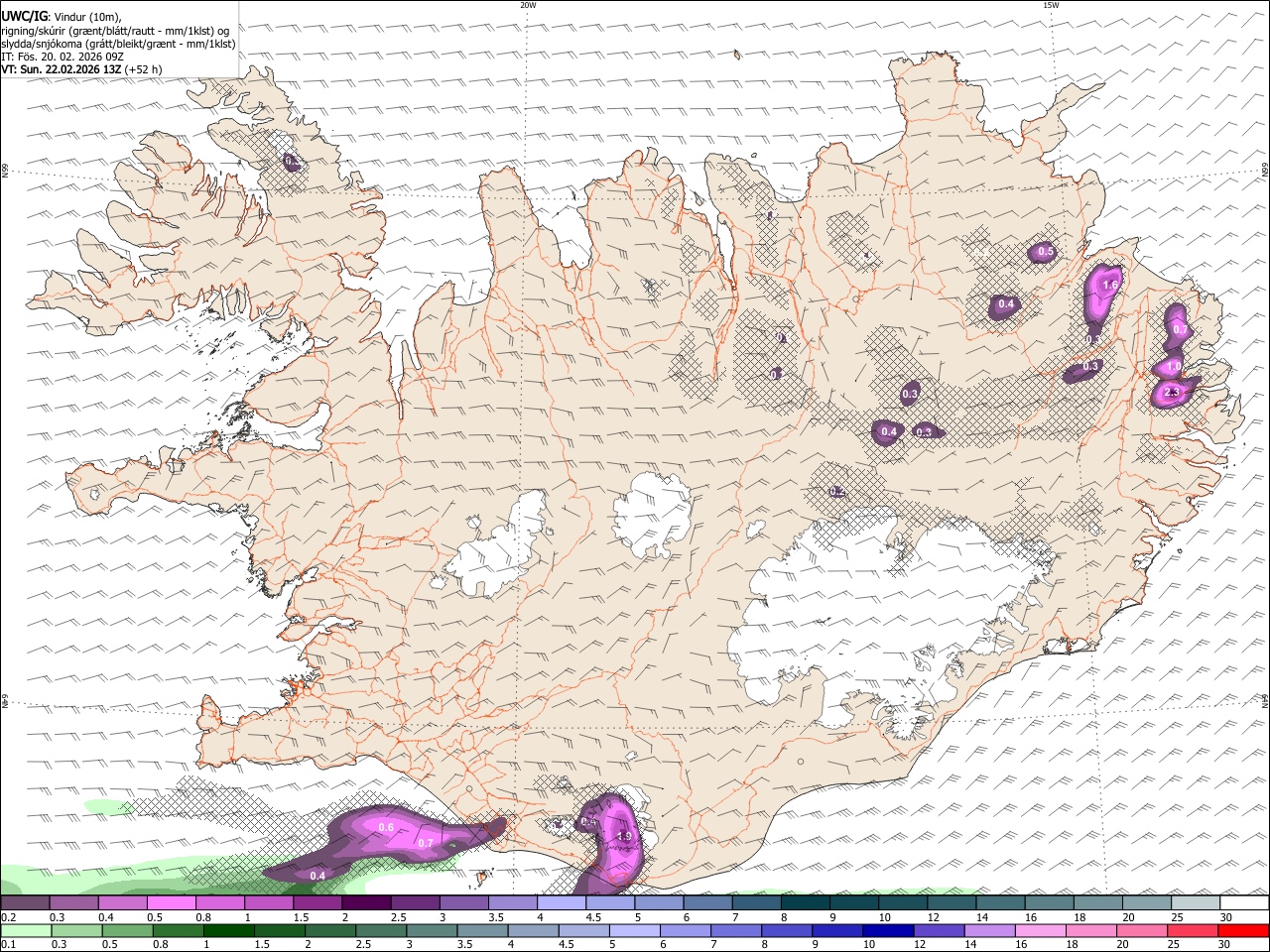Pick the dark navy rain swatch after 10
This screenshot has width=1270, height=952.
[887, 931]
